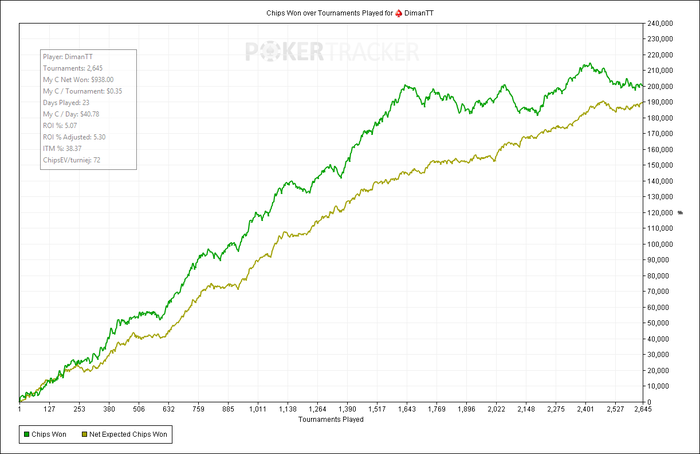The image size is (700, 454).
Task: Click the 'ROI % Adjusted: 5.30' line
Action: [x=74, y=137]
